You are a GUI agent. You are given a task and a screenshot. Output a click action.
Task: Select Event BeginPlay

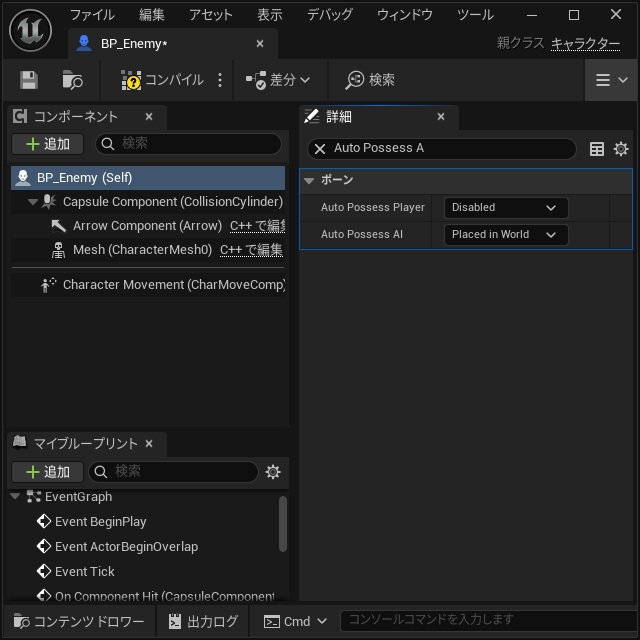[x=100, y=522]
